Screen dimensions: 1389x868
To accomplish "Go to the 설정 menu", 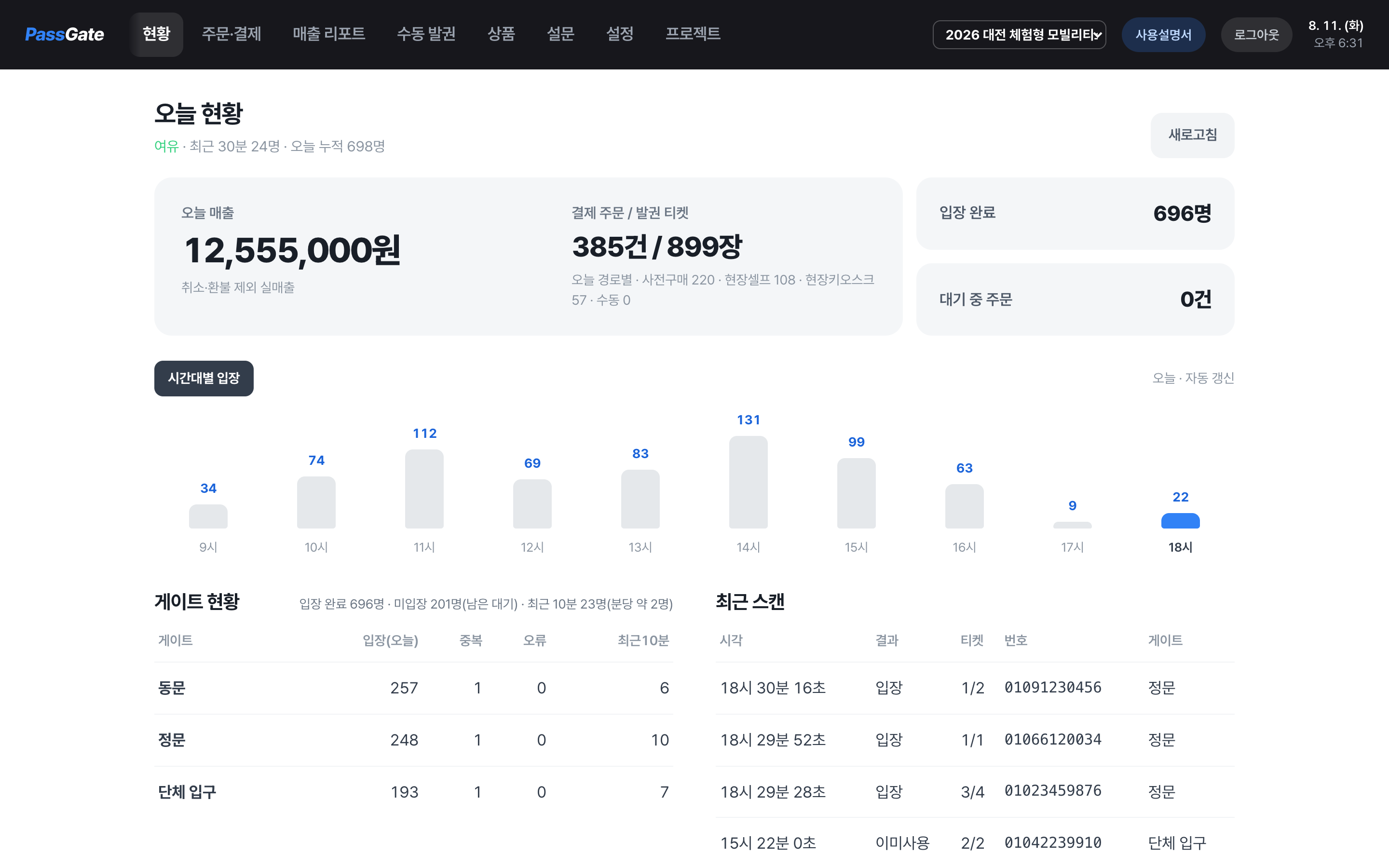I will (x=620, y=34).
